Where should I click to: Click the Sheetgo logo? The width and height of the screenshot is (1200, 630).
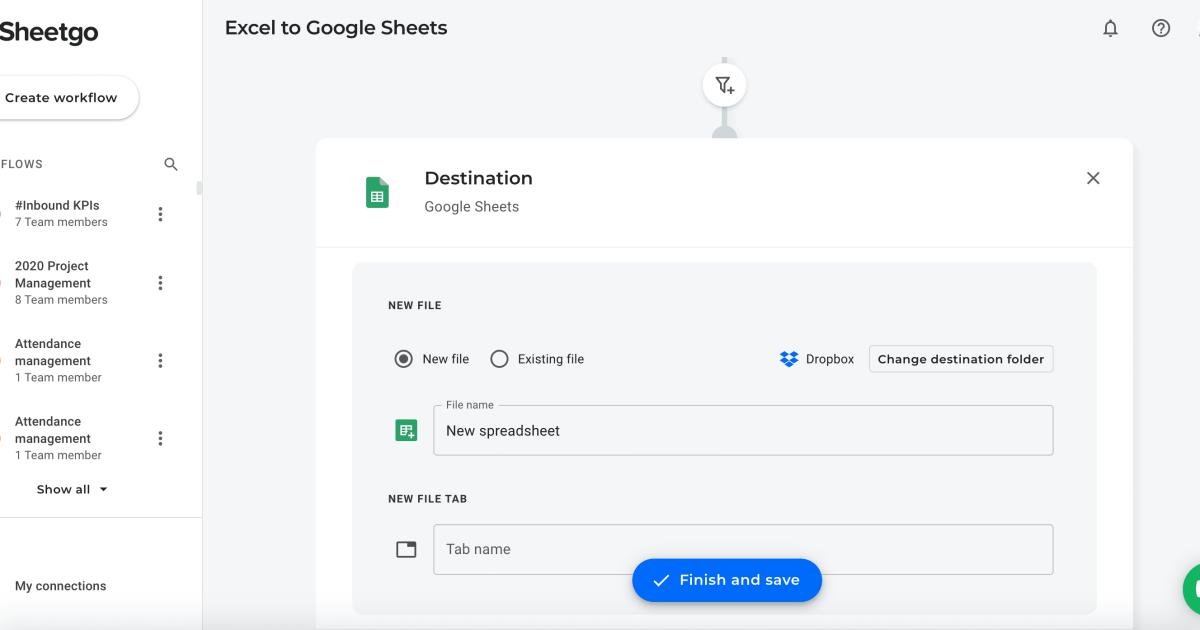(x=49, y=32)
